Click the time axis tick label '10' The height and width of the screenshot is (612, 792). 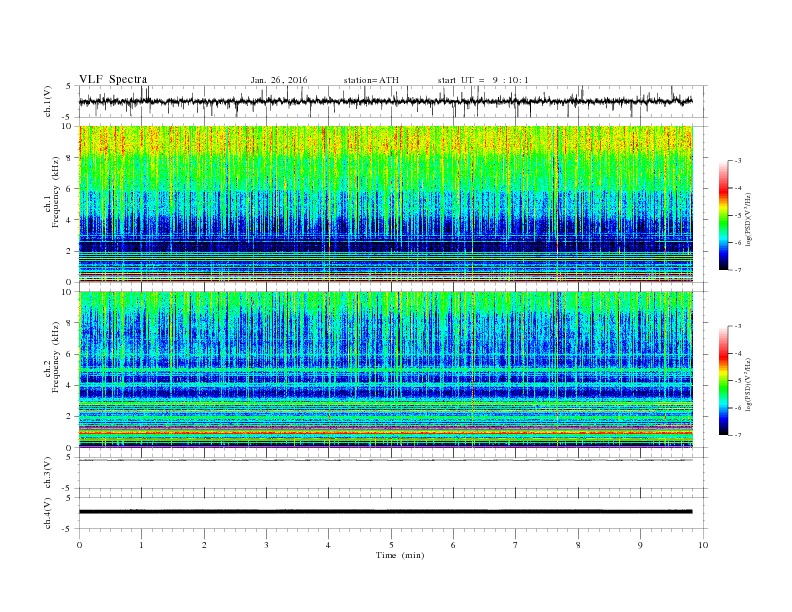click(x=703, y=545)
